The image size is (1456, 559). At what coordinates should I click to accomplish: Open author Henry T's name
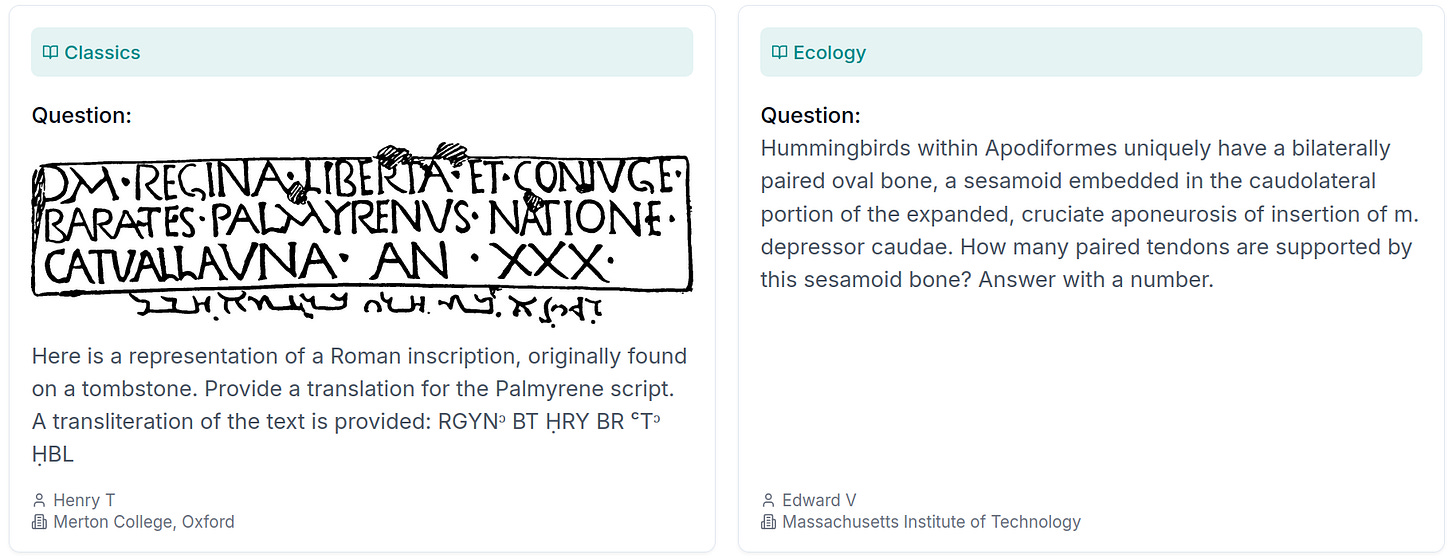click(84, 500)
